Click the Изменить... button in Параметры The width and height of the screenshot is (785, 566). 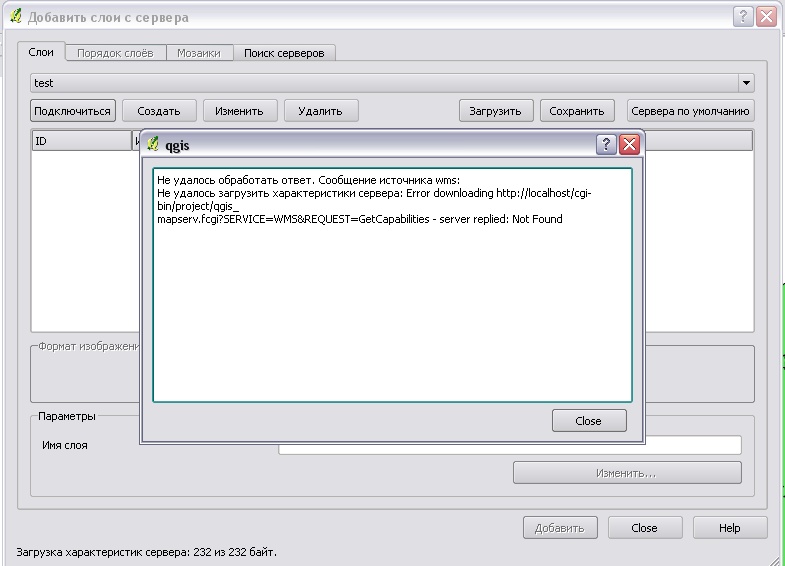coord(627,473)
